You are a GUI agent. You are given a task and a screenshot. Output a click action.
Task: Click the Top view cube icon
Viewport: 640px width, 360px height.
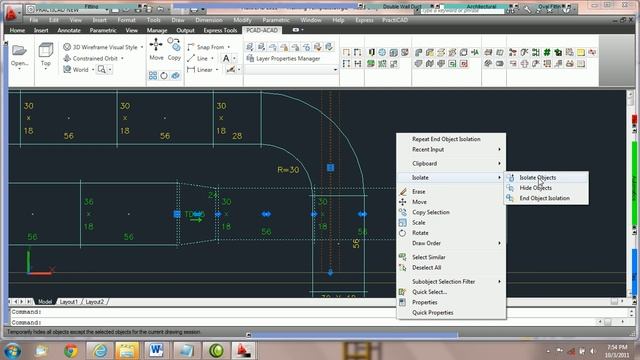point(46,51)
